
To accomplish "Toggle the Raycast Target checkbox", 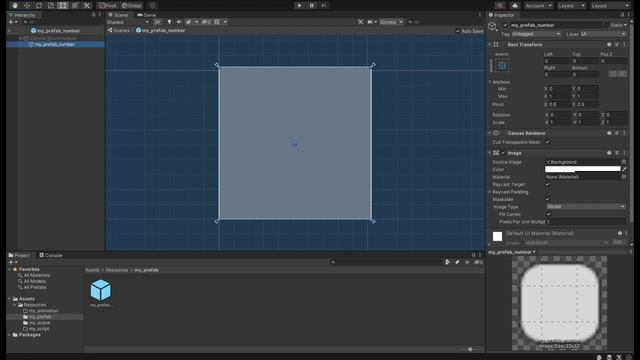I will click(547, 184).
